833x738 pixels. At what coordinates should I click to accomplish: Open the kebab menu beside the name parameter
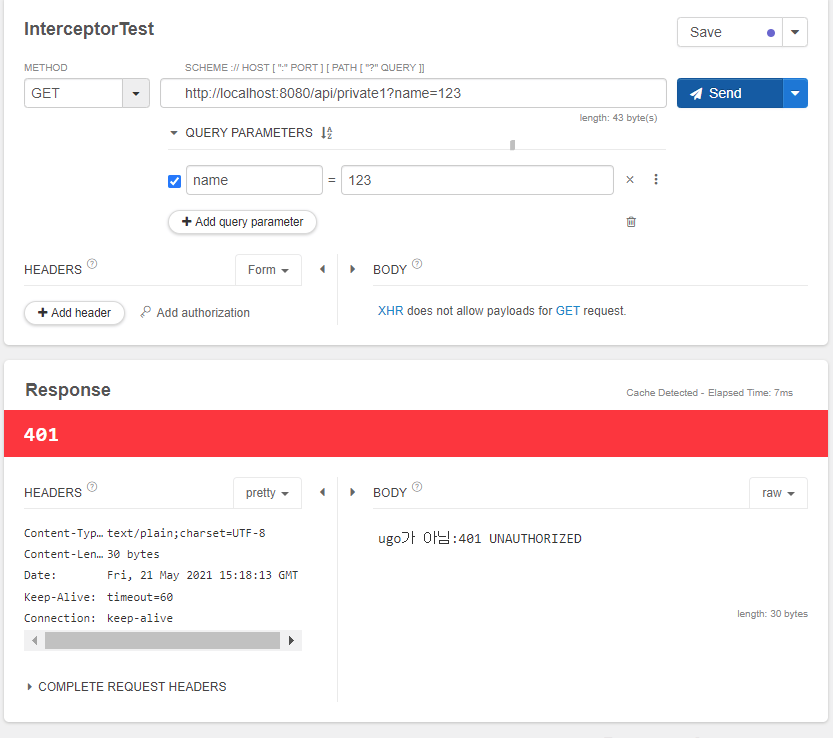point(656,179)
